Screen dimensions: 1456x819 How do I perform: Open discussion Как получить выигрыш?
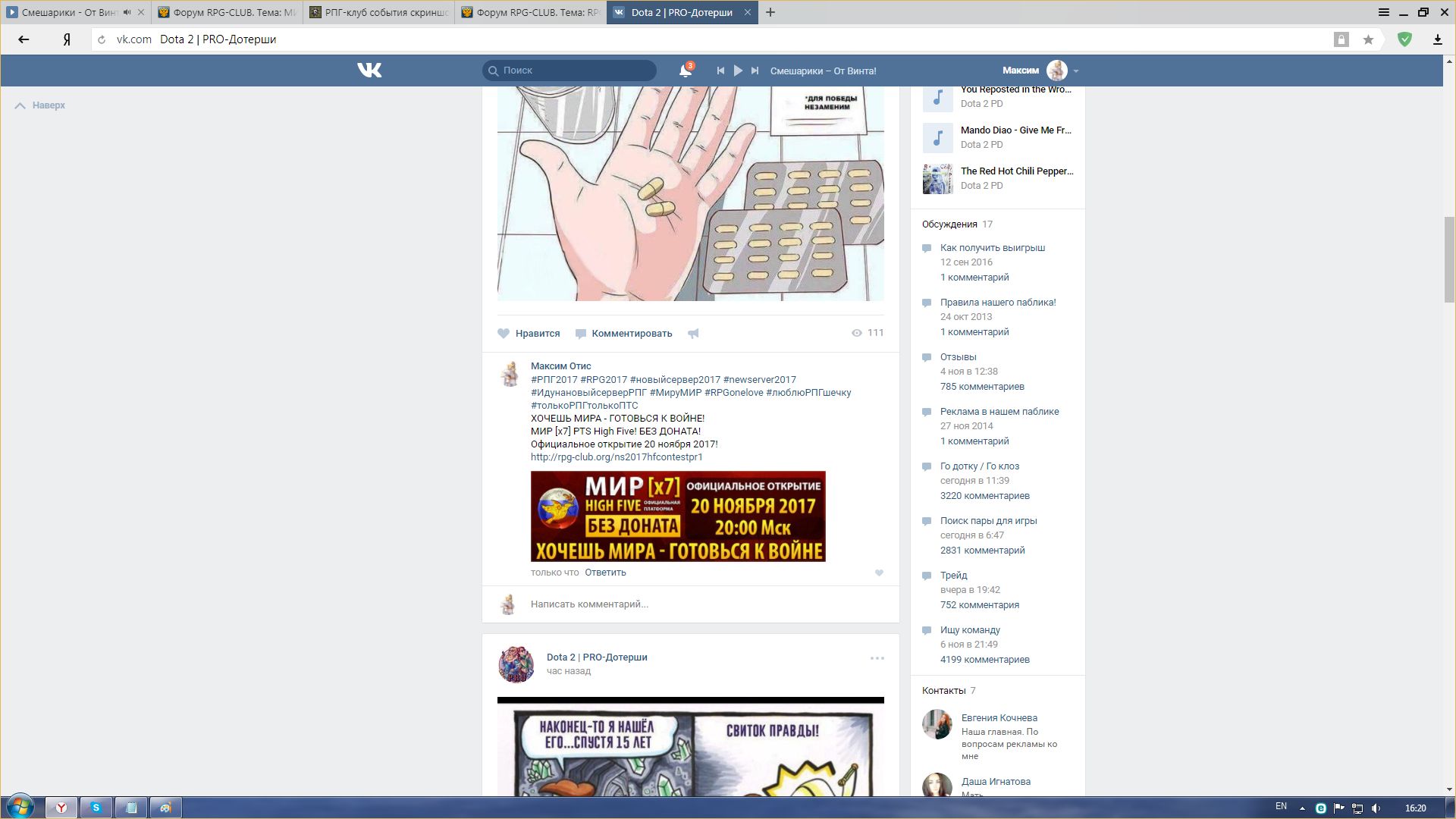993,248
